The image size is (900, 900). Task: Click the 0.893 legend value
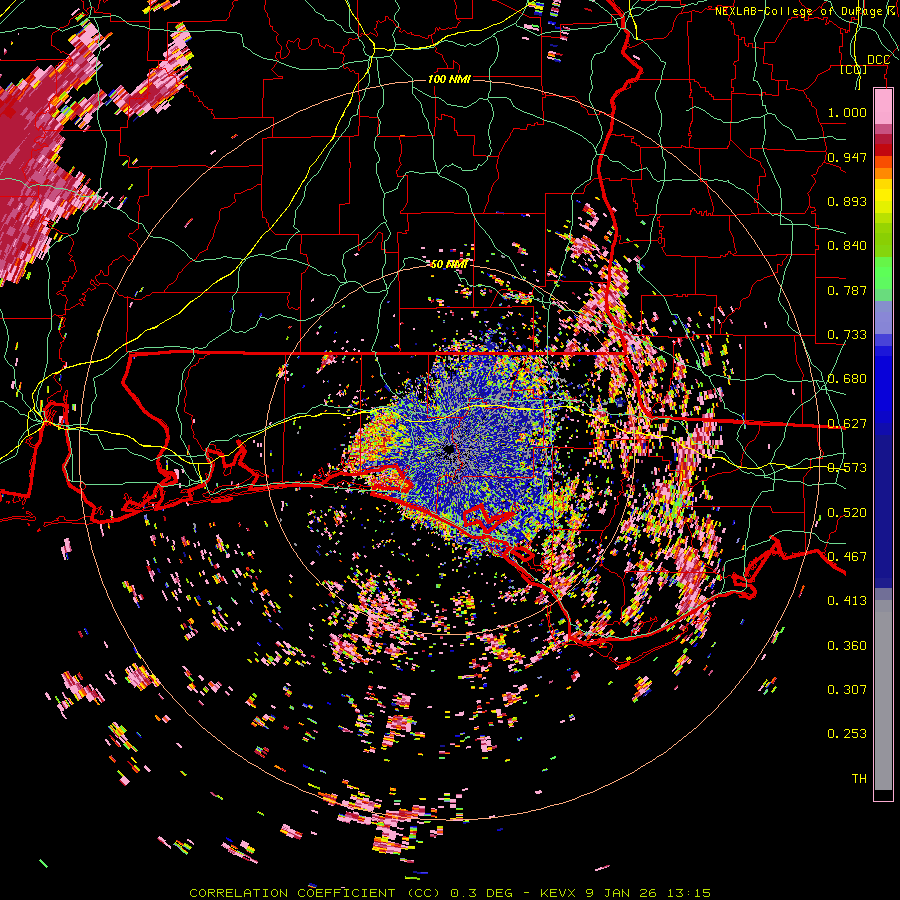point(847,201)
